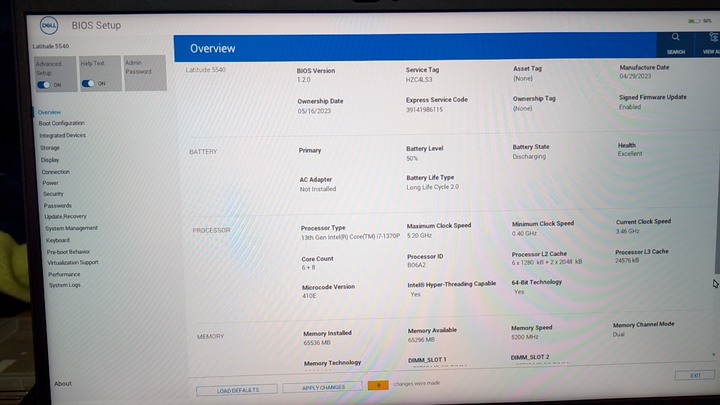Click the battery status icon at top right

coord(694,21)
